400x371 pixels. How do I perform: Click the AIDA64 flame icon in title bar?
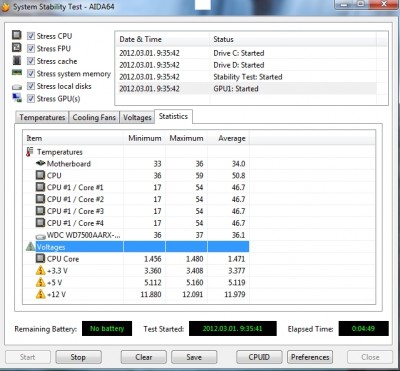[x=5, y=7]
